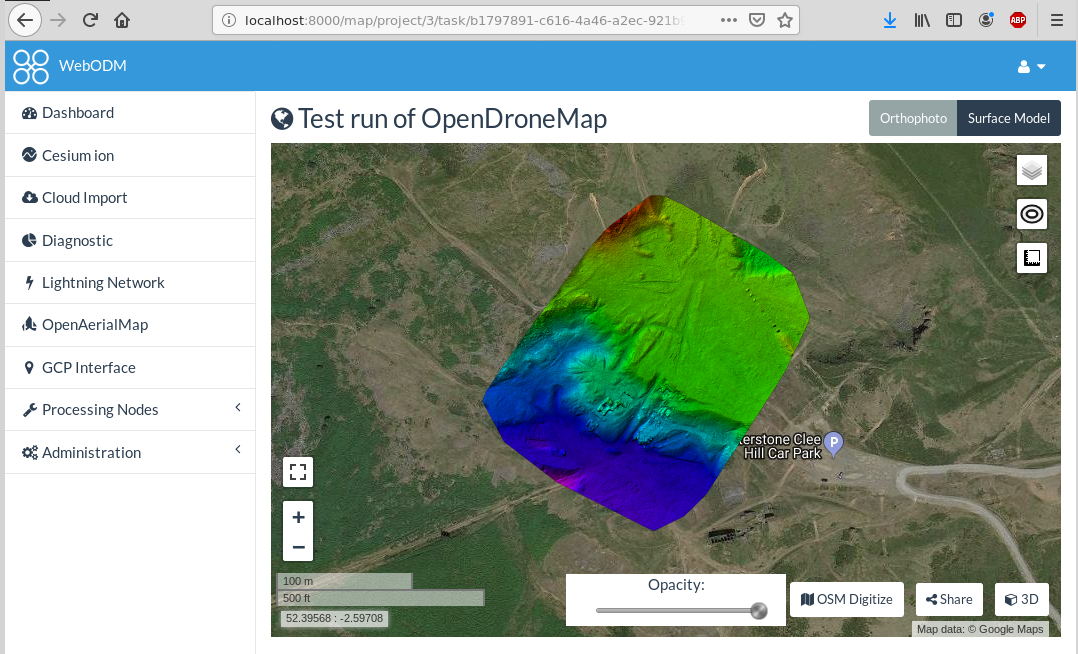1078x654 pixels.
Task: Launch the 3D view
Action: 1021,599
